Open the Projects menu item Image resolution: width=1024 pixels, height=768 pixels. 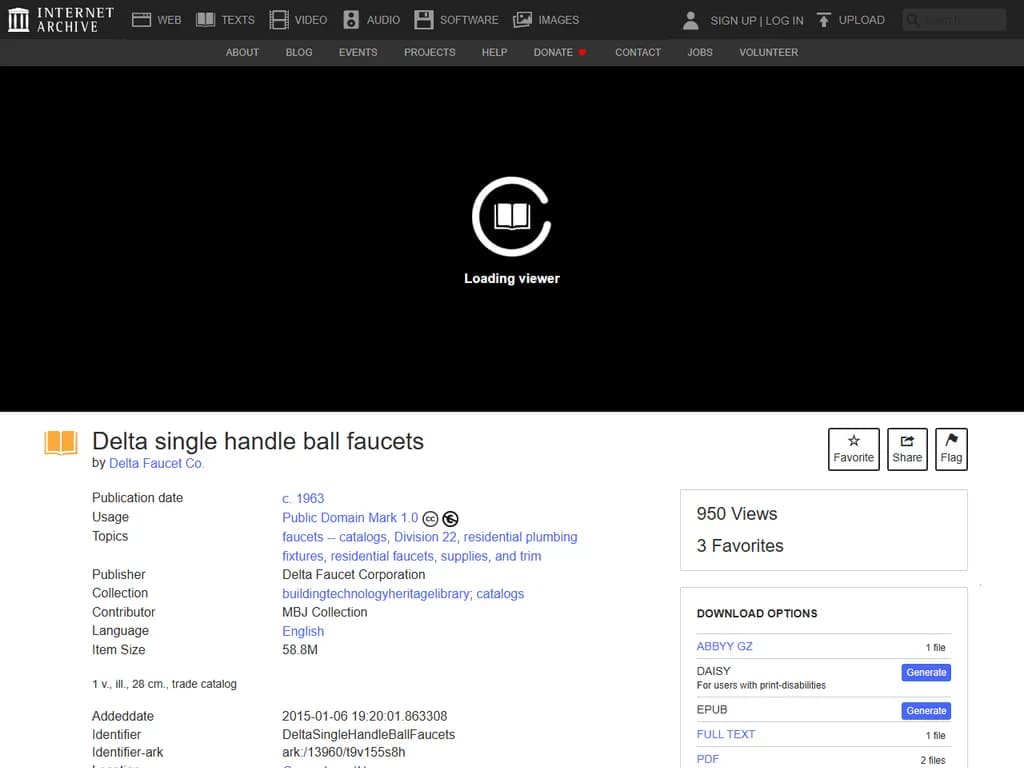[429, 52]
